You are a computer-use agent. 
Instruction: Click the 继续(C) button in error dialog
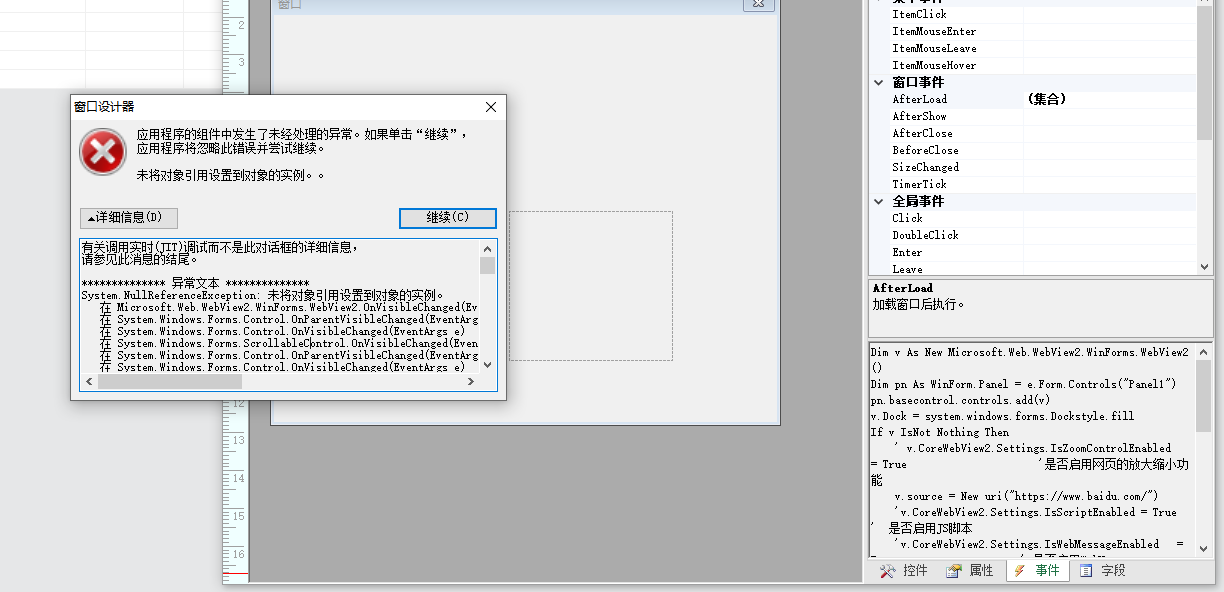tap(447, 218)
